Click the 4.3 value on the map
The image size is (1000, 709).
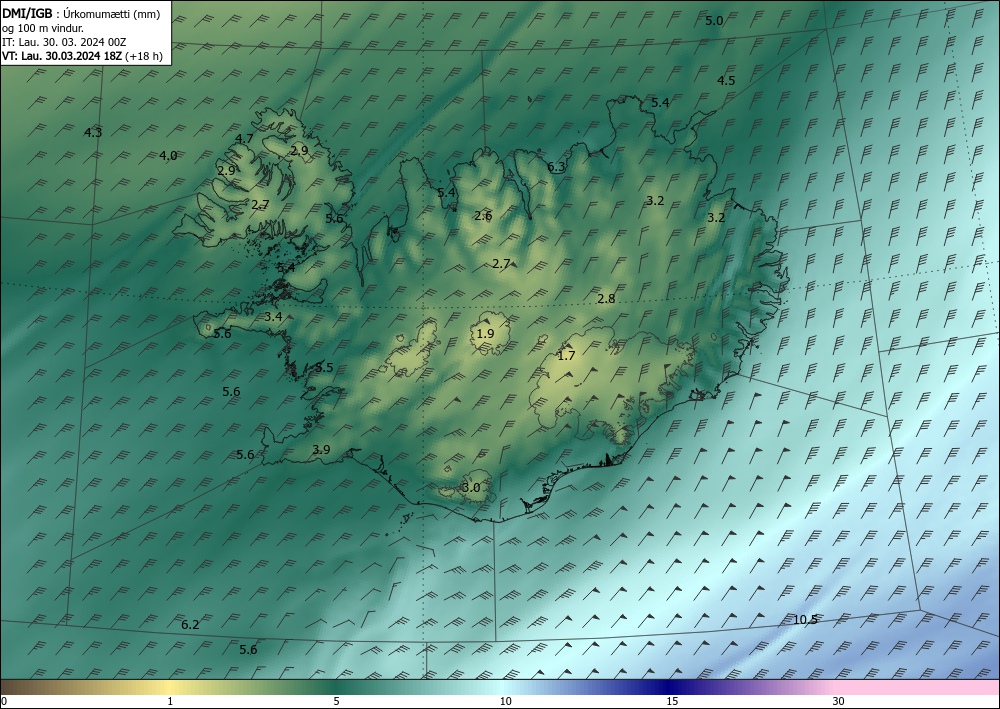click(93, 133)
